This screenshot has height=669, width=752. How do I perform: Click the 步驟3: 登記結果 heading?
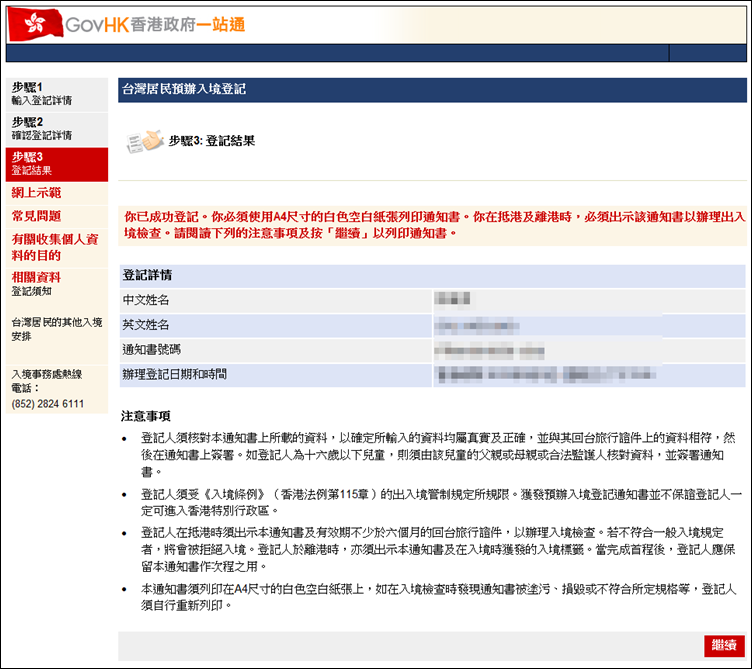tap(212, 141)
